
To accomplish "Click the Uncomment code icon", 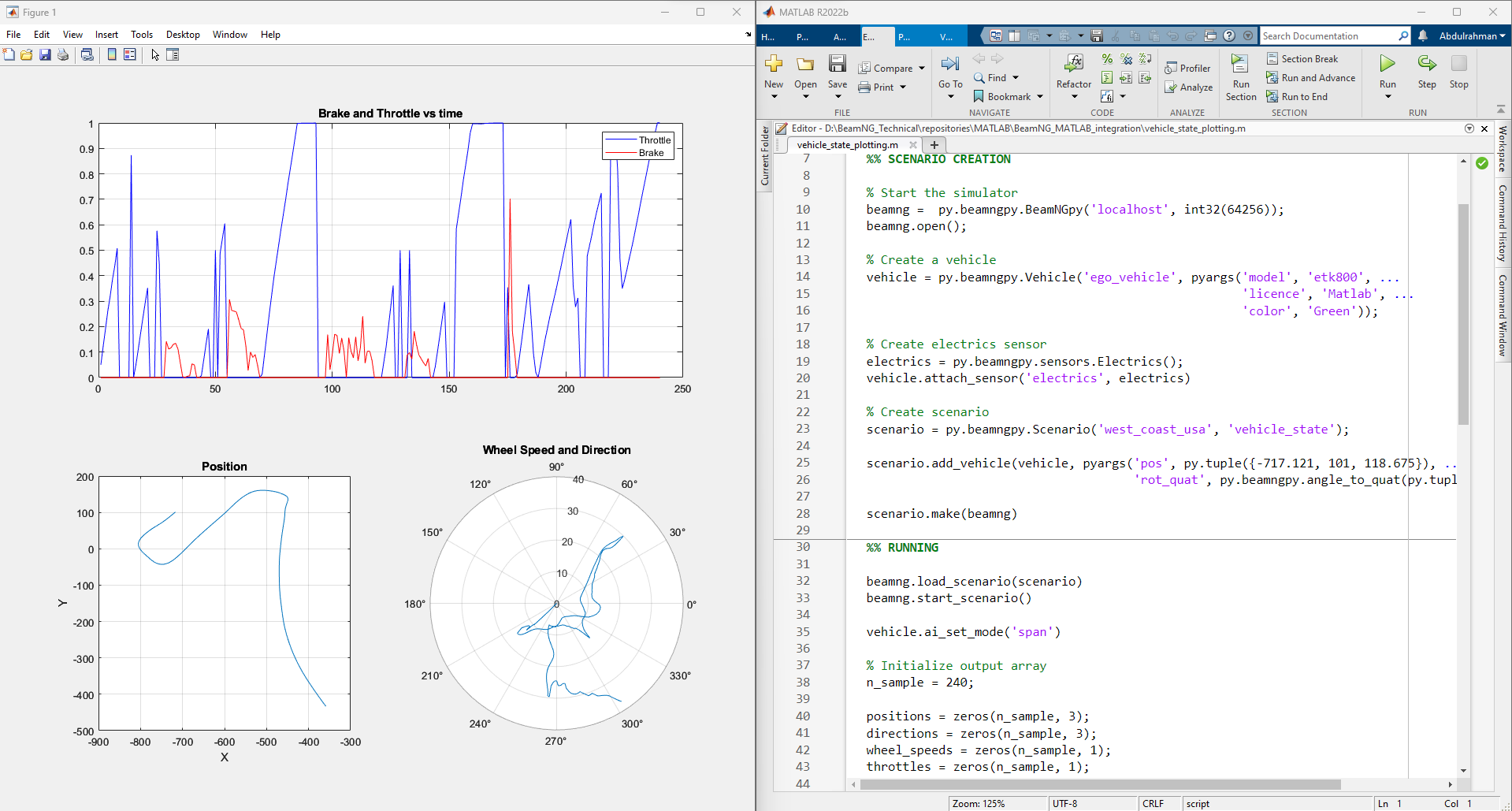I will [x=1126, y=59].
